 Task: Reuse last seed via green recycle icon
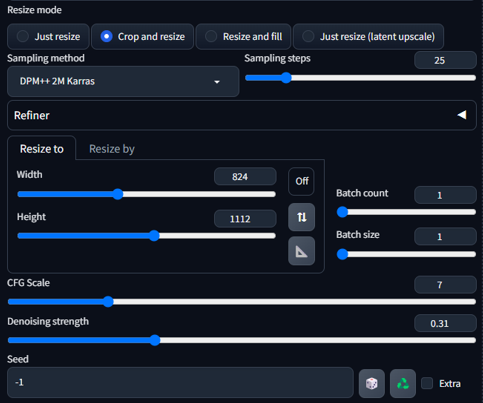(x=403, y=383)
